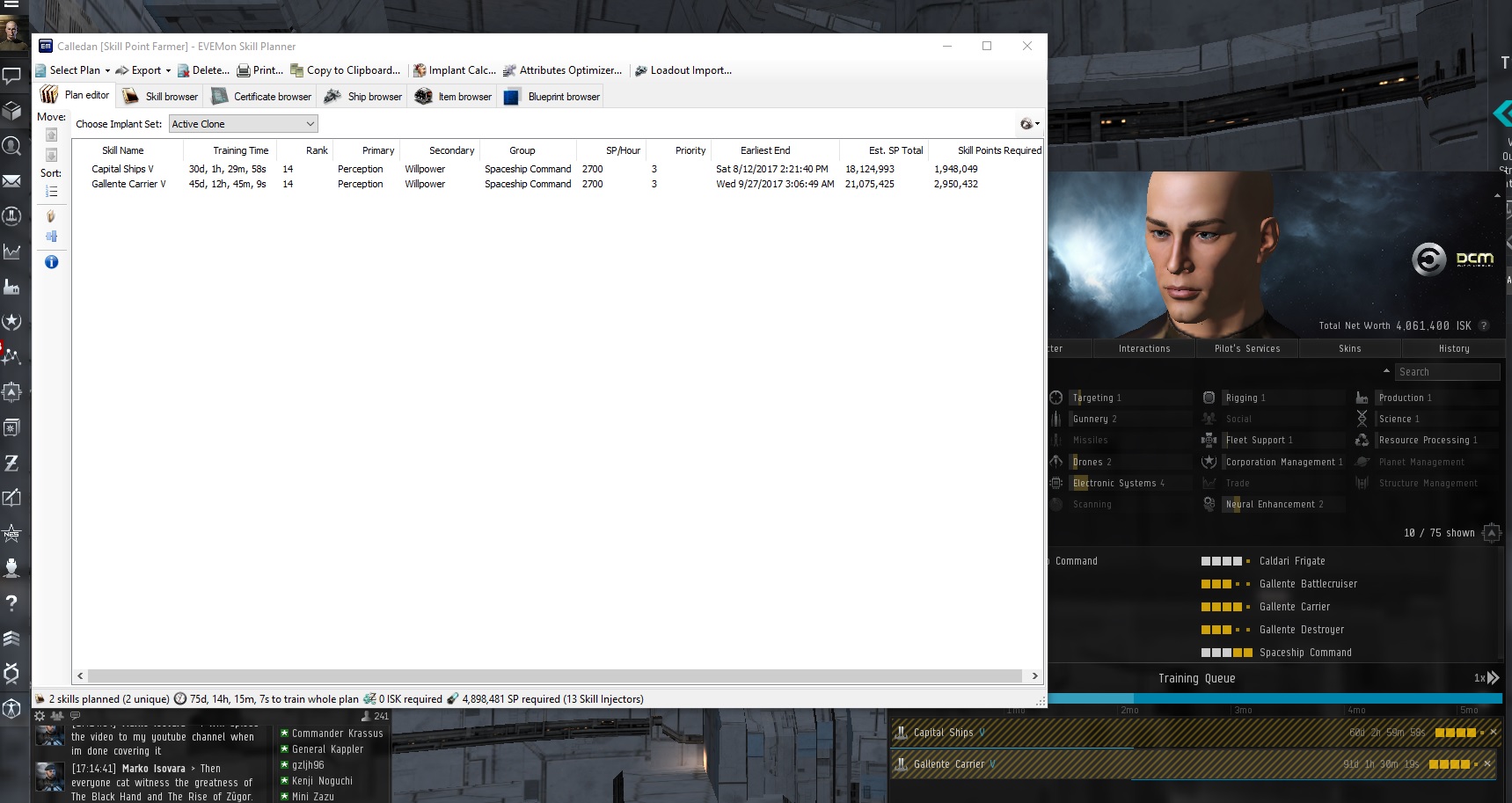
Task: Toggle the skill filter icon next to 10 / 75 shown
Action: [1492, 533]
